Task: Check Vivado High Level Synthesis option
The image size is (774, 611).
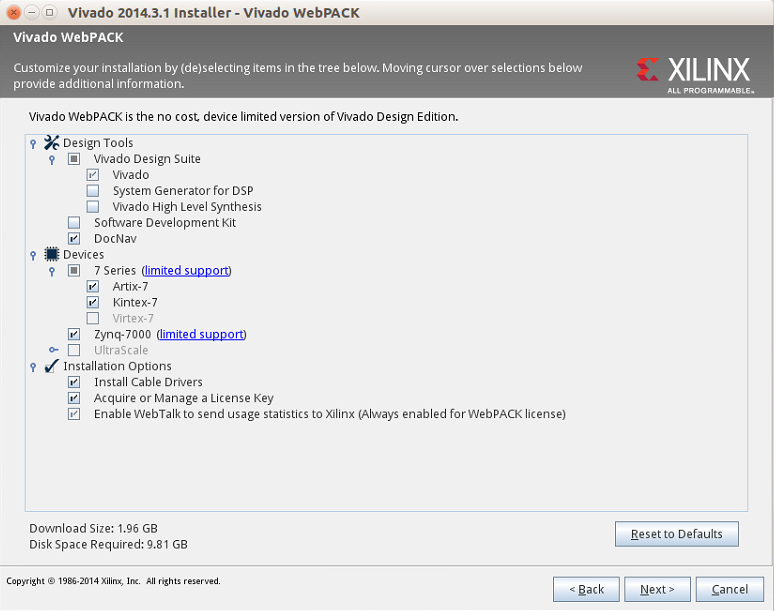Action: pyautogui.click(x=93, y=206)
